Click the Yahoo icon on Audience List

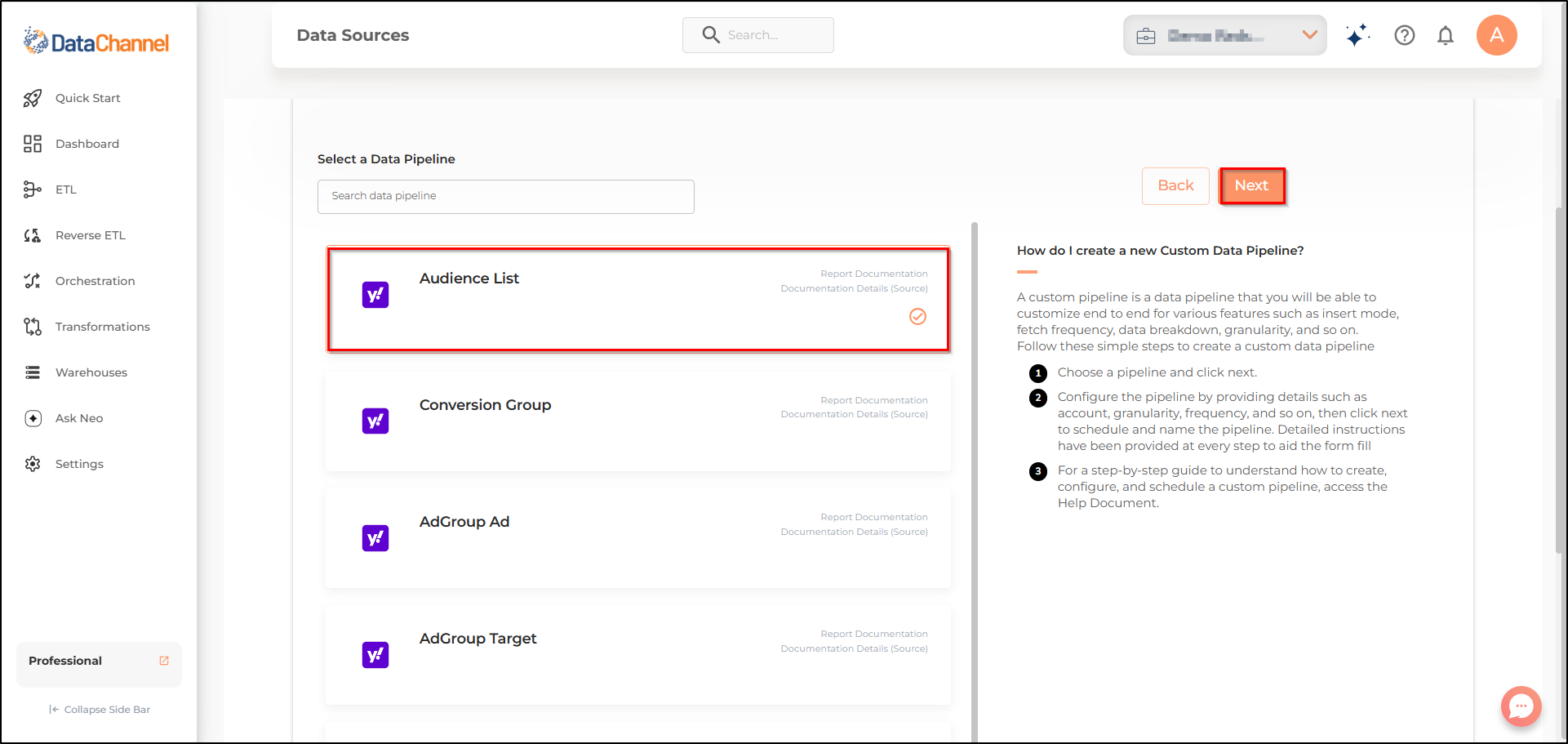pyautogui.click(x=375, y=295)
